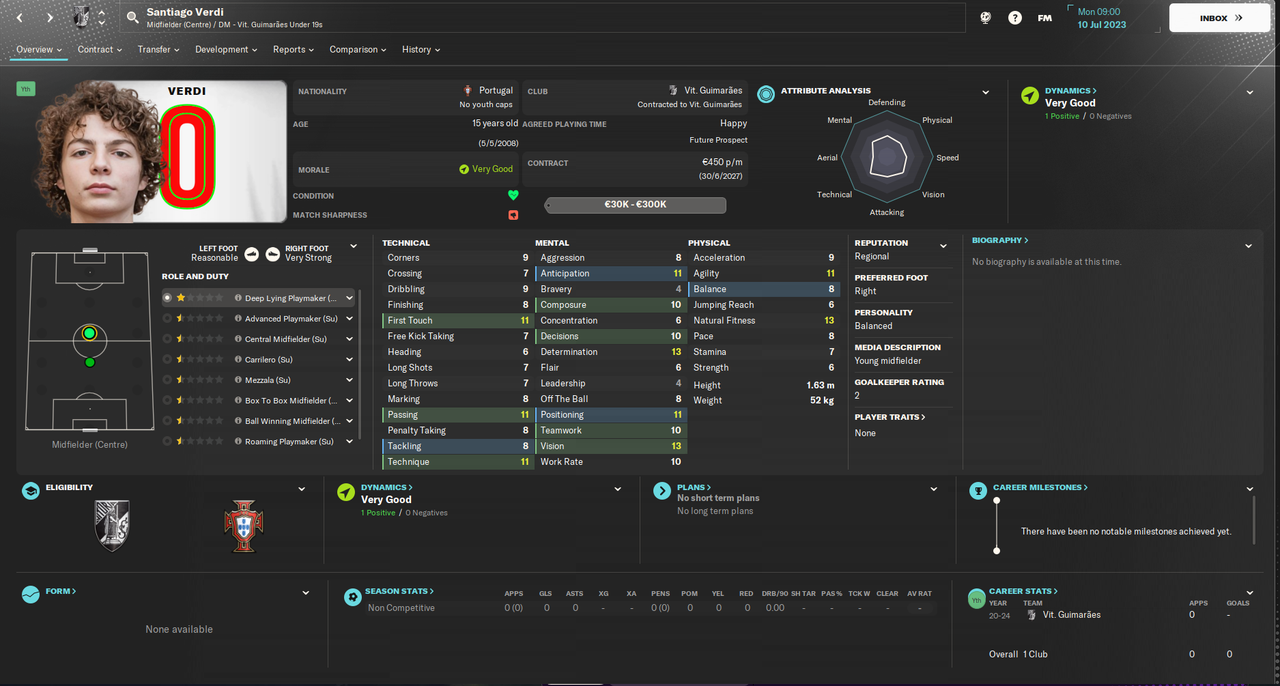The image size is (1280, 686).
Task: Select the Ball Winning Midfielder radio
Action: pos(167,421)
